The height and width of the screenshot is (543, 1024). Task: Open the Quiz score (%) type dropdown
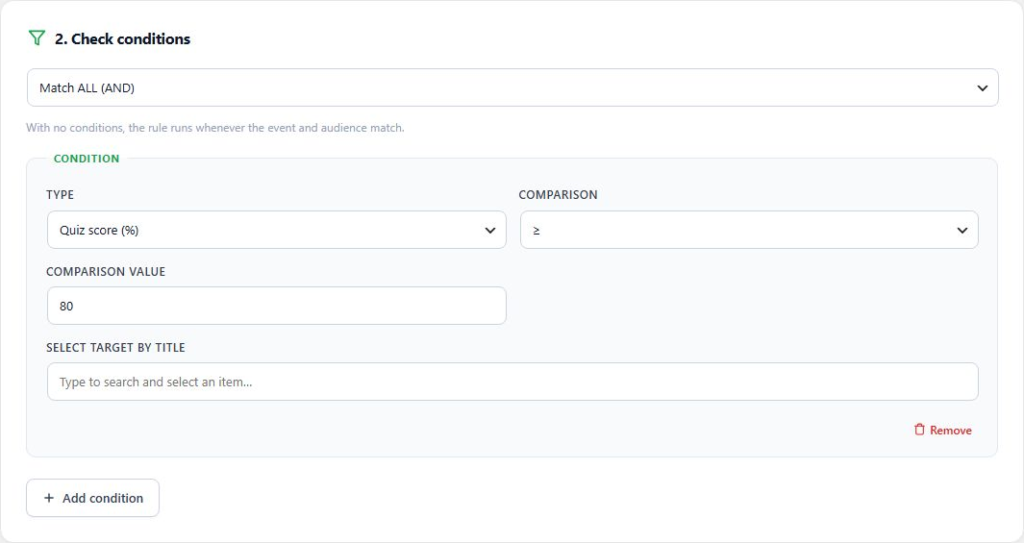pos(276,230)
